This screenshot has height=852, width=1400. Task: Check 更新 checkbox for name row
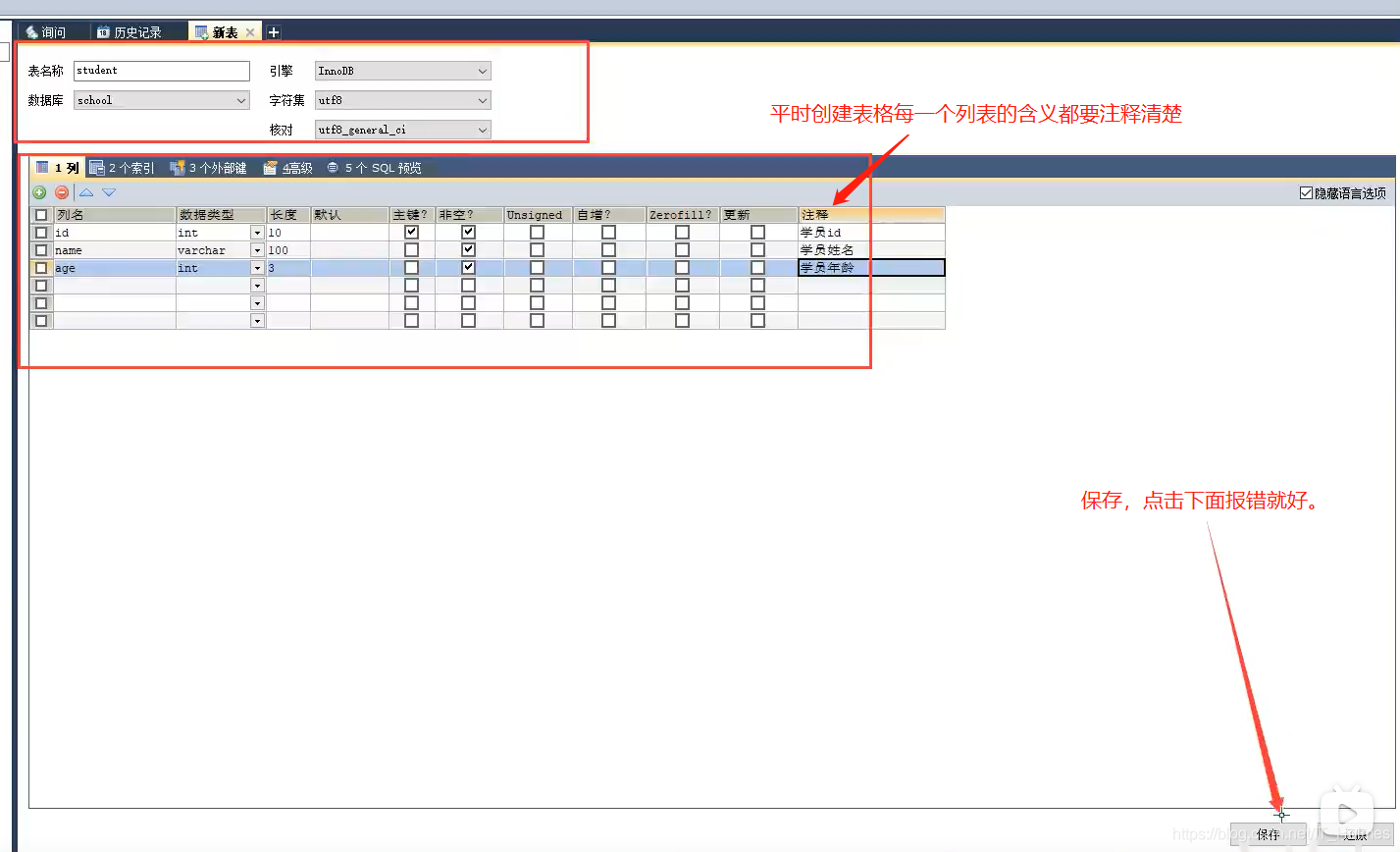pyautogui.click(x=757, y=250)
